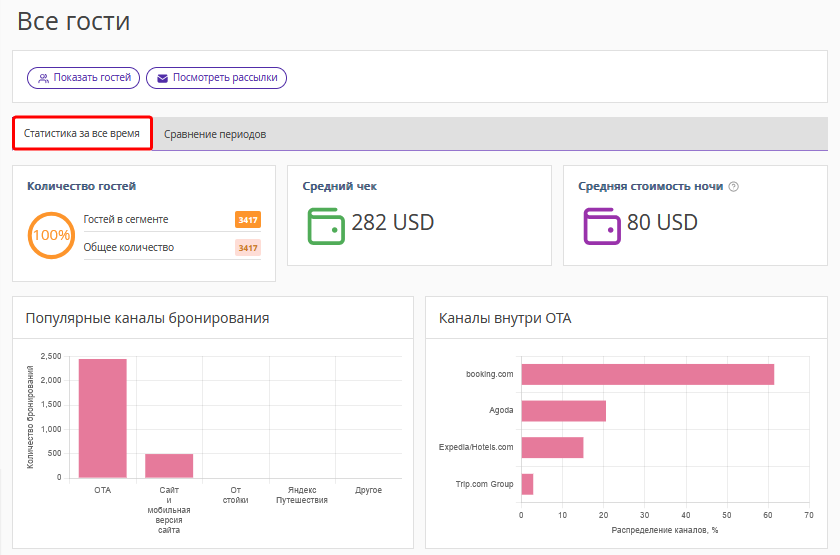Click the Expedia/Hotels.com bar

tap(552, 447)
